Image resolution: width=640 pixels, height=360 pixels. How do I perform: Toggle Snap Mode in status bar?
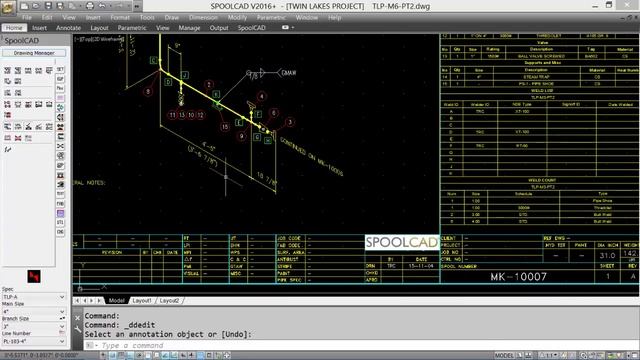coord(113,356)
